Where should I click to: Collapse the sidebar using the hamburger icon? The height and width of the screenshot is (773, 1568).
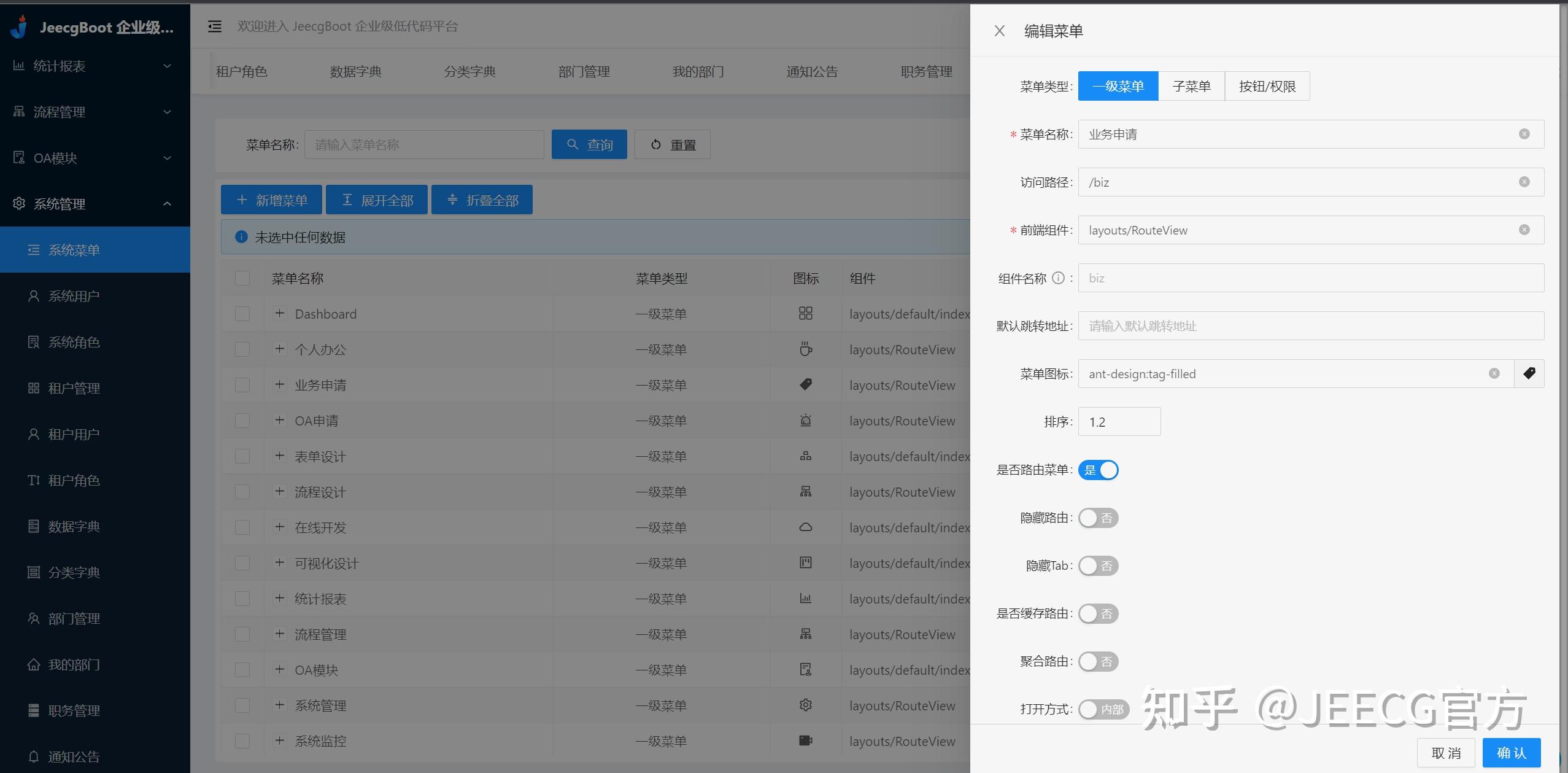[214, 26]
